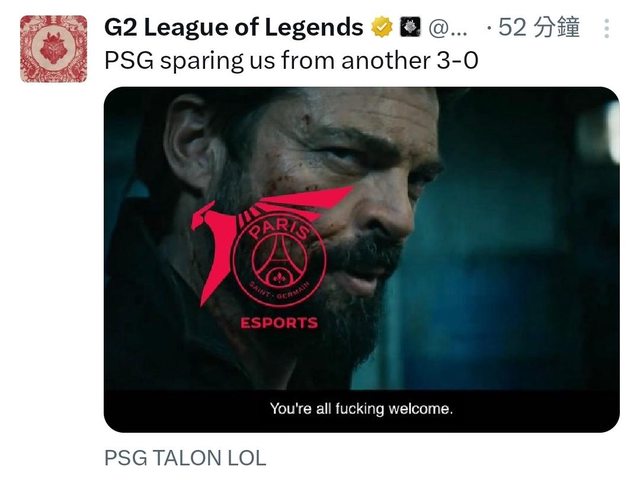Click the G2 League of Legends display name
The height and width of the screenshot is (482, 640).
pos(233,27)
